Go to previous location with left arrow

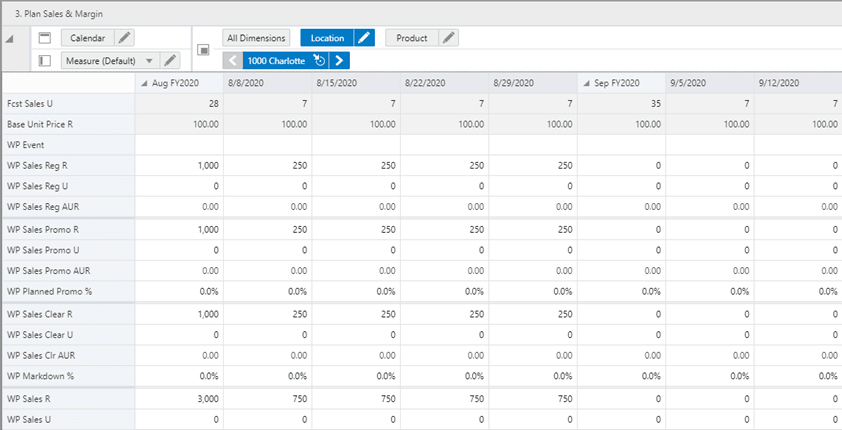click(233, 61)
